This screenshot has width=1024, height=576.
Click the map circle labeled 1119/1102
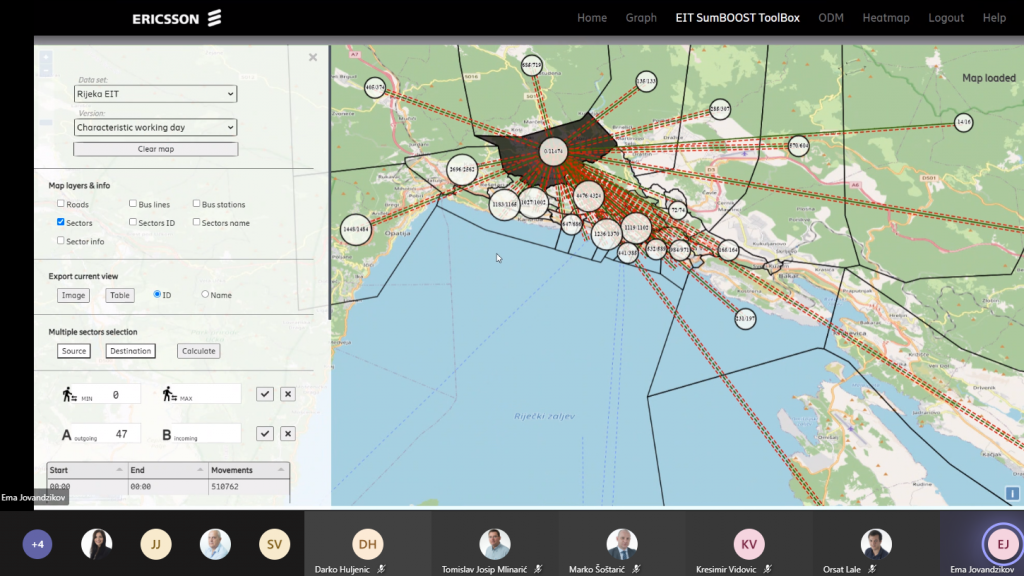[636, 228]
